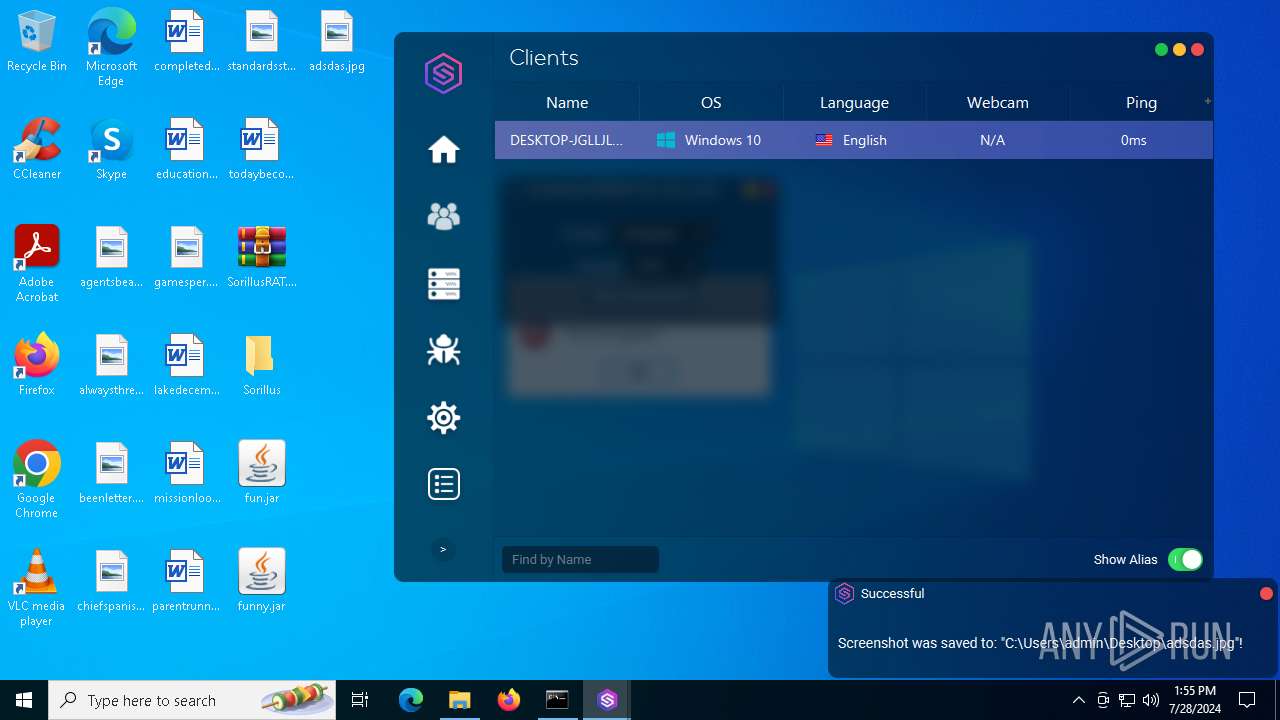Click the yellow minimize window dot
This screenshot has width=1280, height=720.
pos(1179,49)
